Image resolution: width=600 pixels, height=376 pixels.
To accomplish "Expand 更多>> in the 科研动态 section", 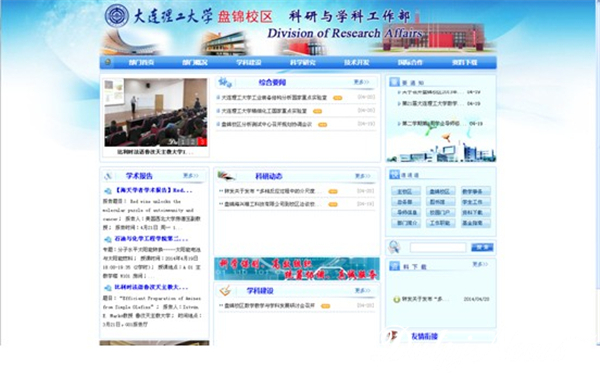I will [x=362, y=176].
